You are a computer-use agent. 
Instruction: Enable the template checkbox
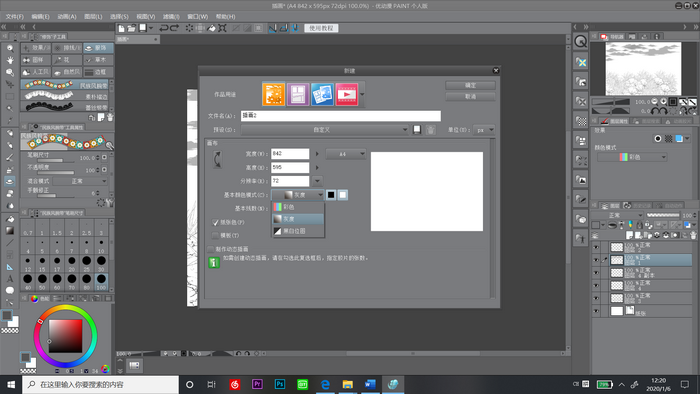coord(215,235)
